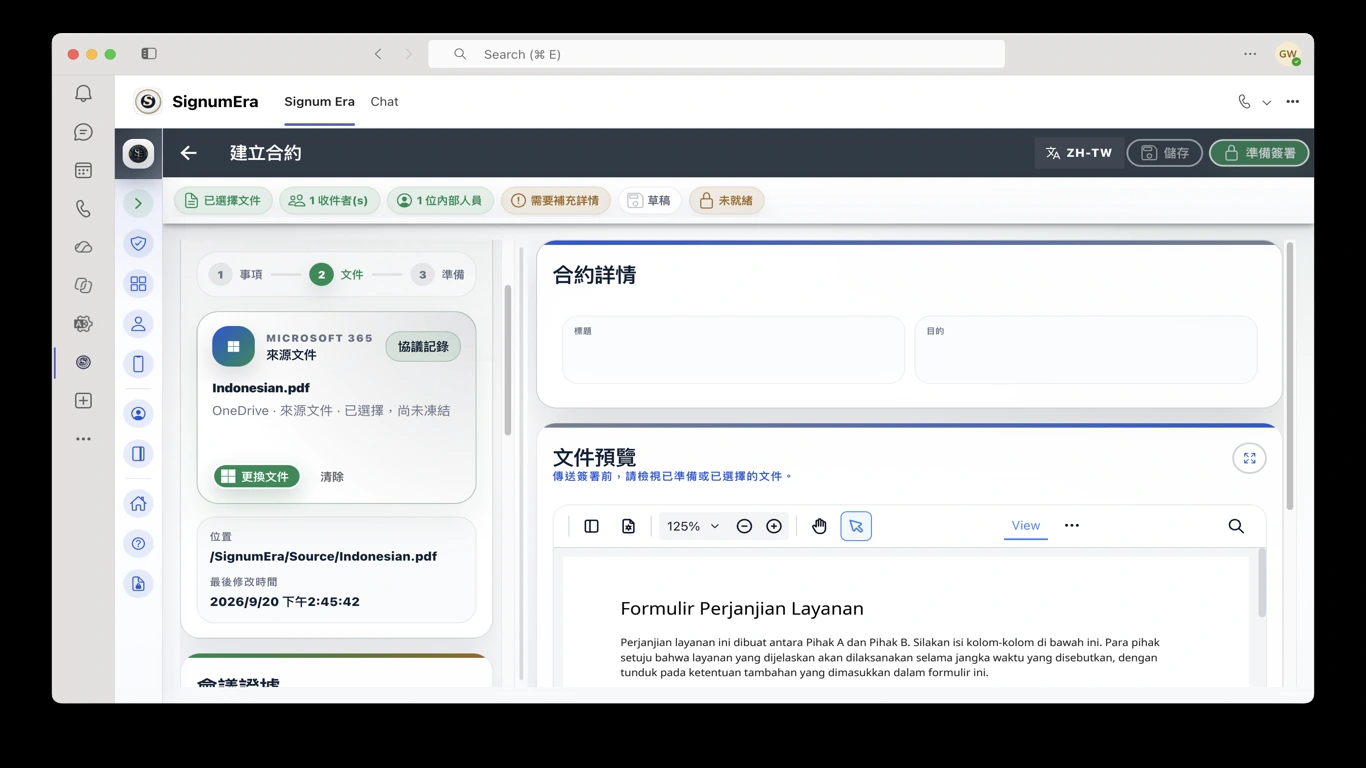The image size is (1366, 768).
Task: Open the activity bell notifications
Action: click(x=83, y=93)
